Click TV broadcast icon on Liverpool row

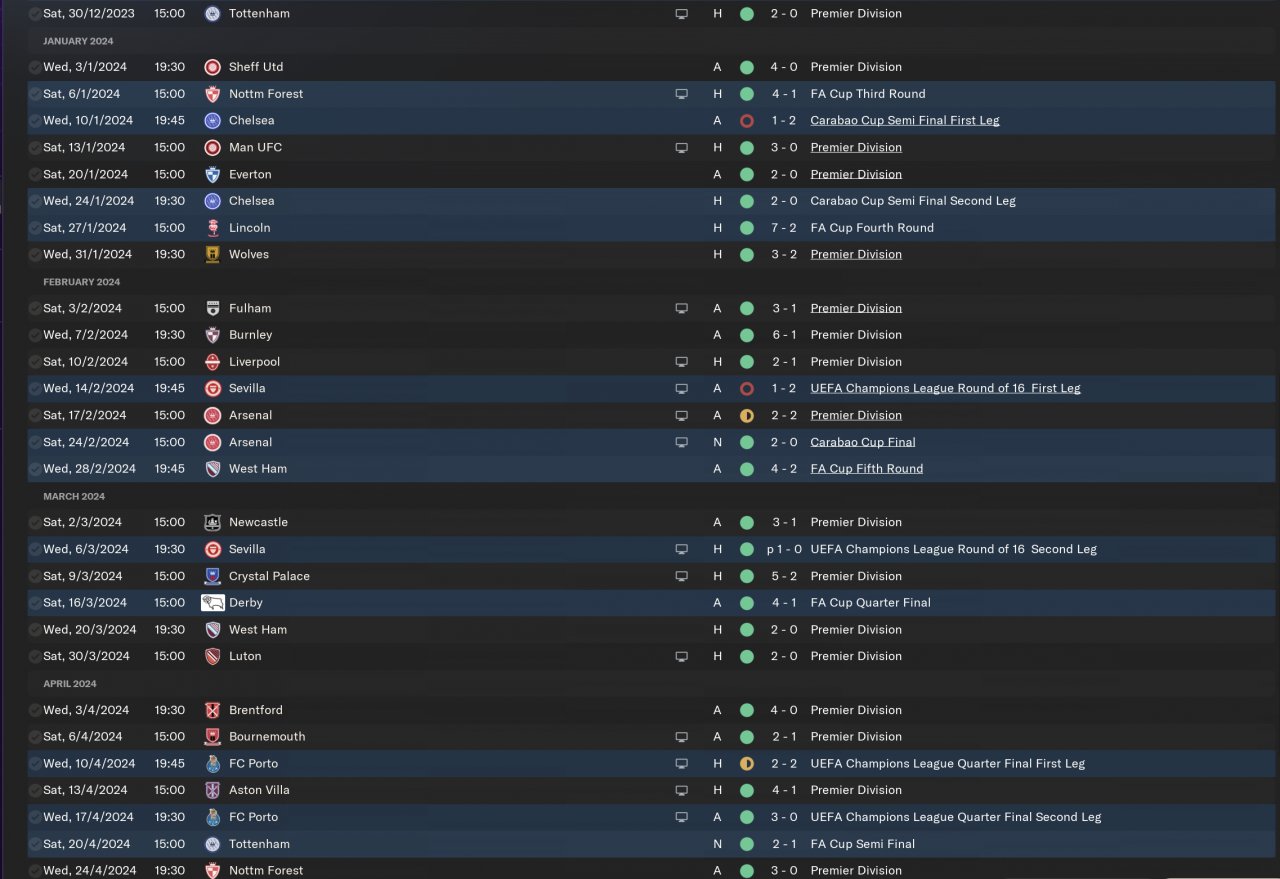(681, 362)
